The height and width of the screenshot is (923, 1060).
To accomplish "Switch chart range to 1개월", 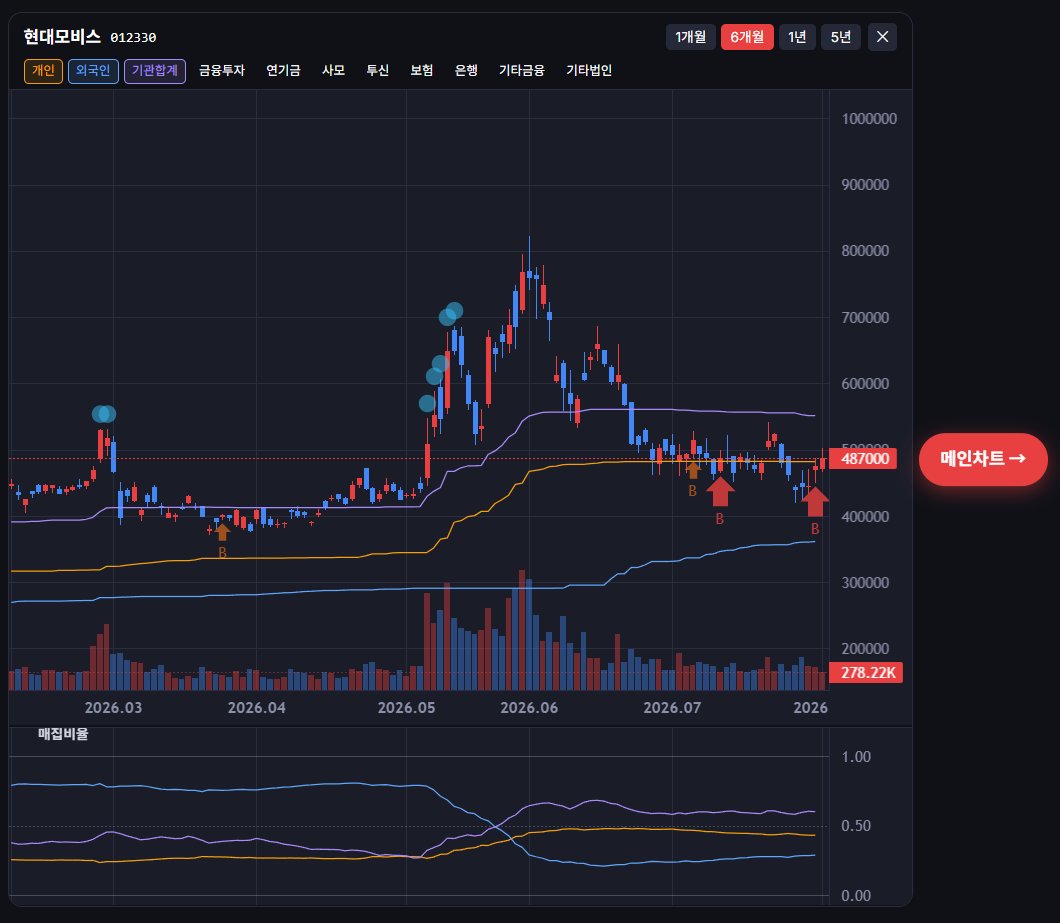I will click(x=690, y=37).
